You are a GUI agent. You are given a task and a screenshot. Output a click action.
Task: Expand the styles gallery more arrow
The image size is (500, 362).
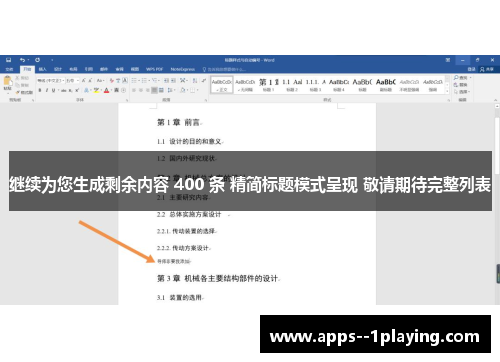coord(447,92)
